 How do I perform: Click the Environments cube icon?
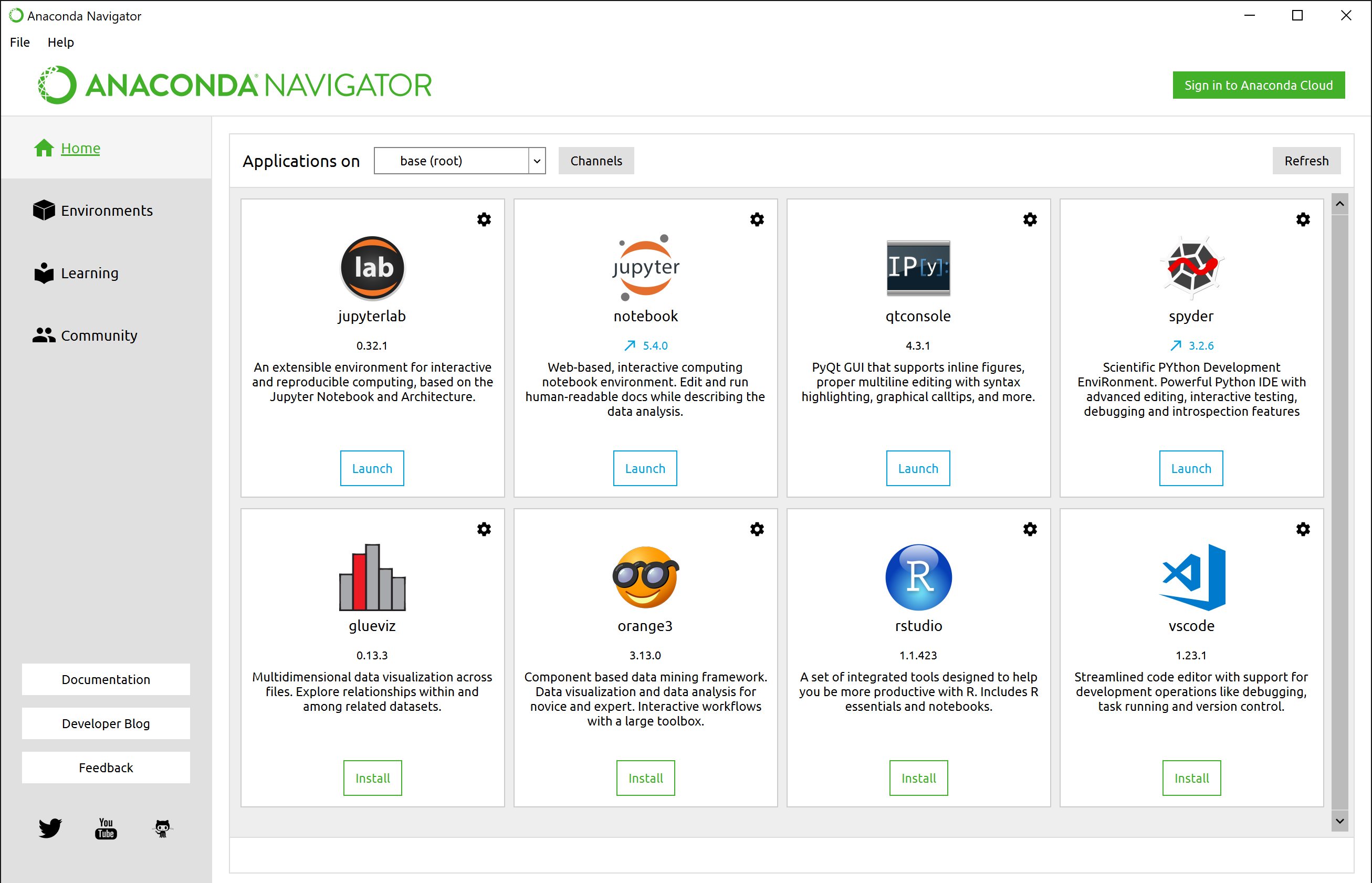coord(44,211)
